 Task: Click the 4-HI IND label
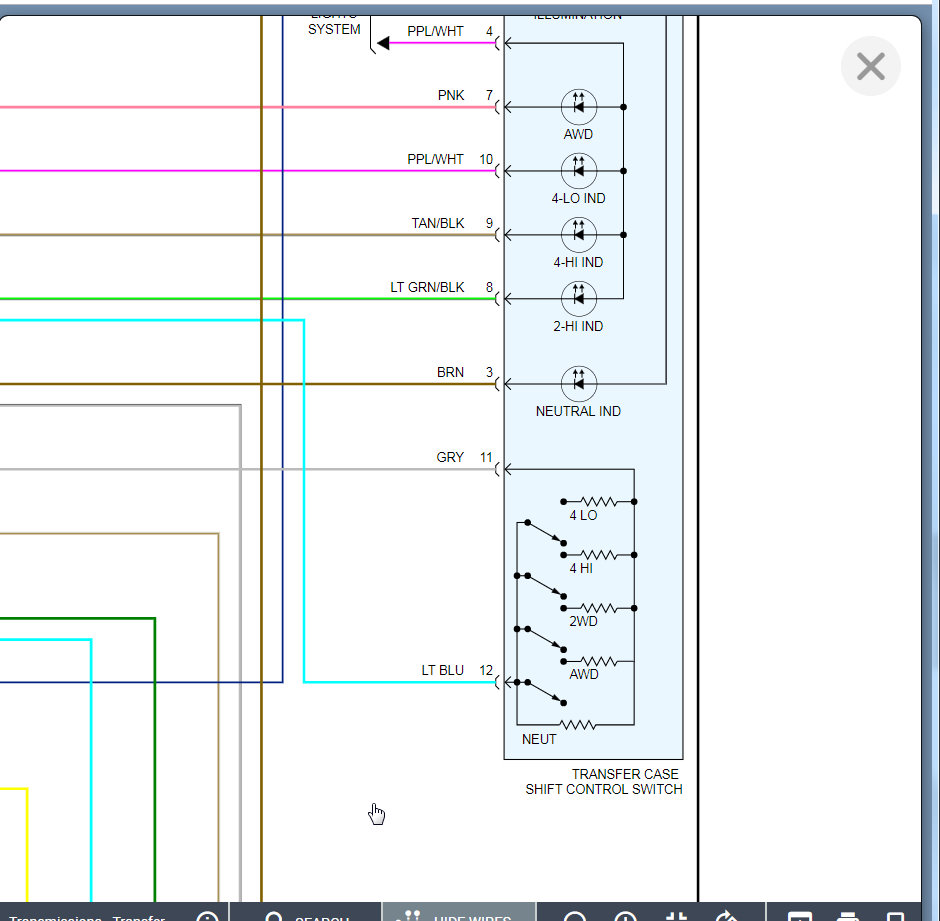[x=579, y=262]
